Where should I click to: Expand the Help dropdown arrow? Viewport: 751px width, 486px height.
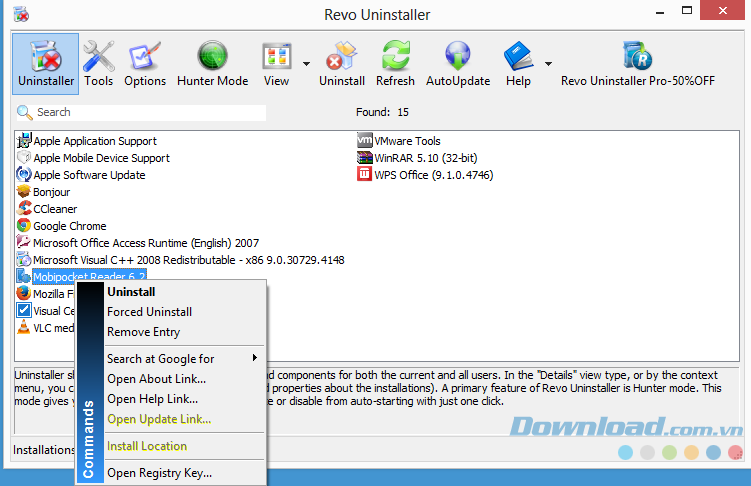[x=548, y=63]
